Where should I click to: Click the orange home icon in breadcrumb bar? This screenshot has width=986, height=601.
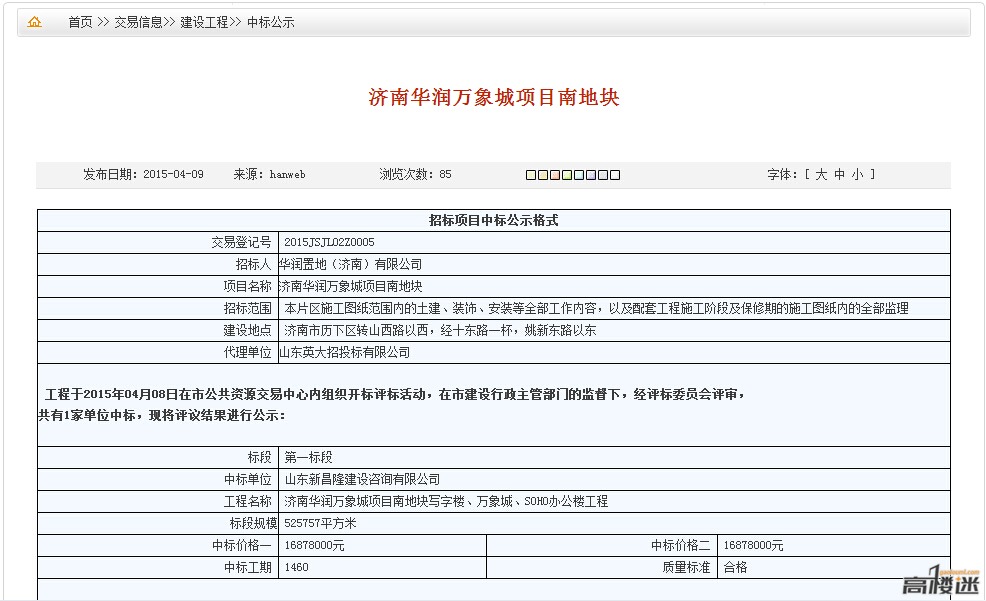coord(35,22)
